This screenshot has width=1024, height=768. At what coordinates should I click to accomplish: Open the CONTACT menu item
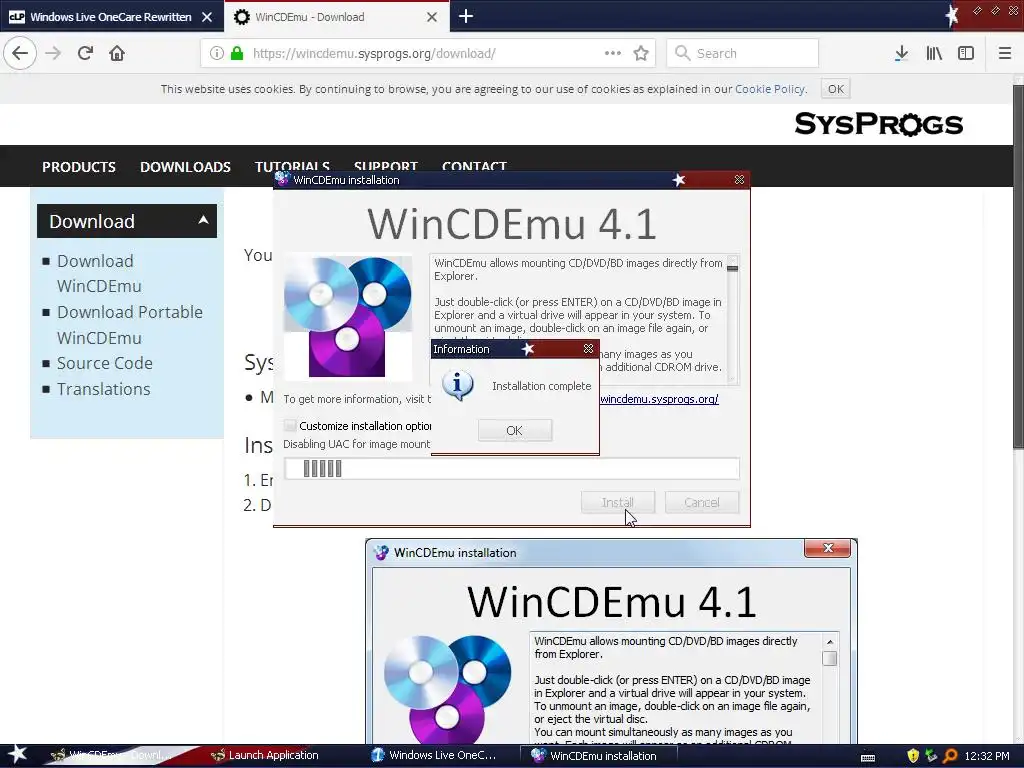[474, 166]
